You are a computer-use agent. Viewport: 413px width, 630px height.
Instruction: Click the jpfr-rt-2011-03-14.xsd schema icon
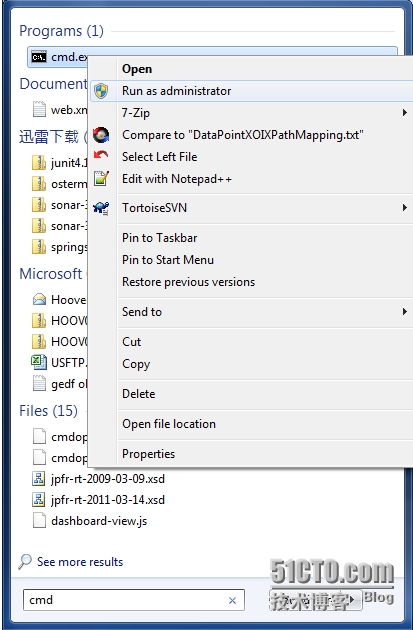39,499
